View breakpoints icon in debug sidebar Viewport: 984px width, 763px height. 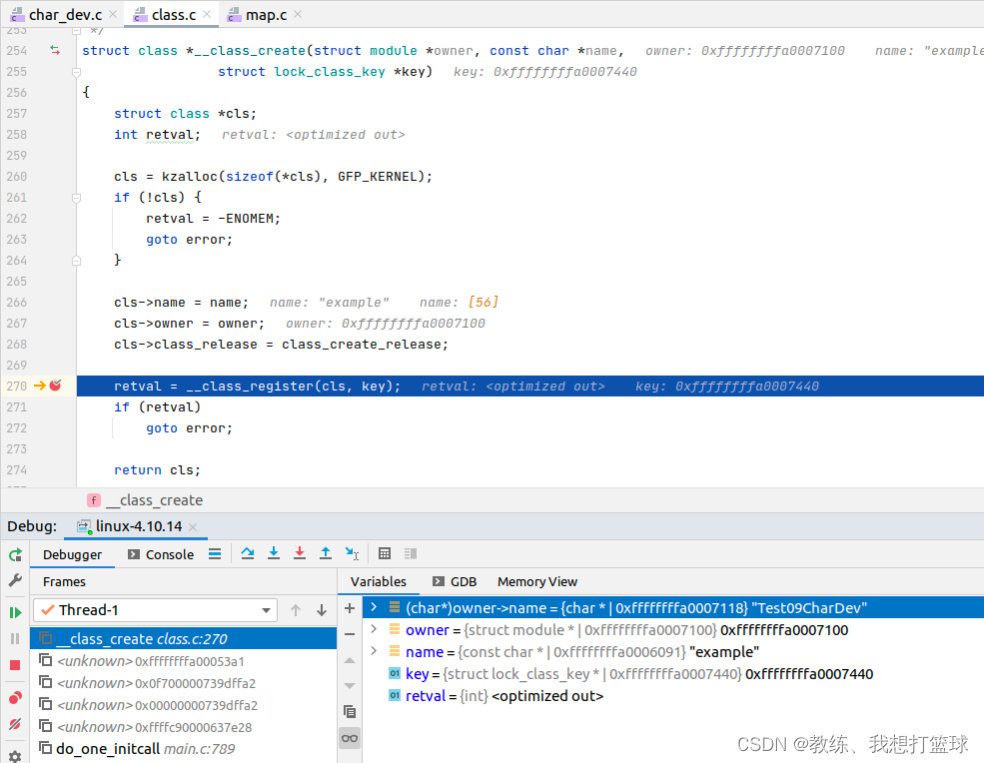click(x=15, y=698)
